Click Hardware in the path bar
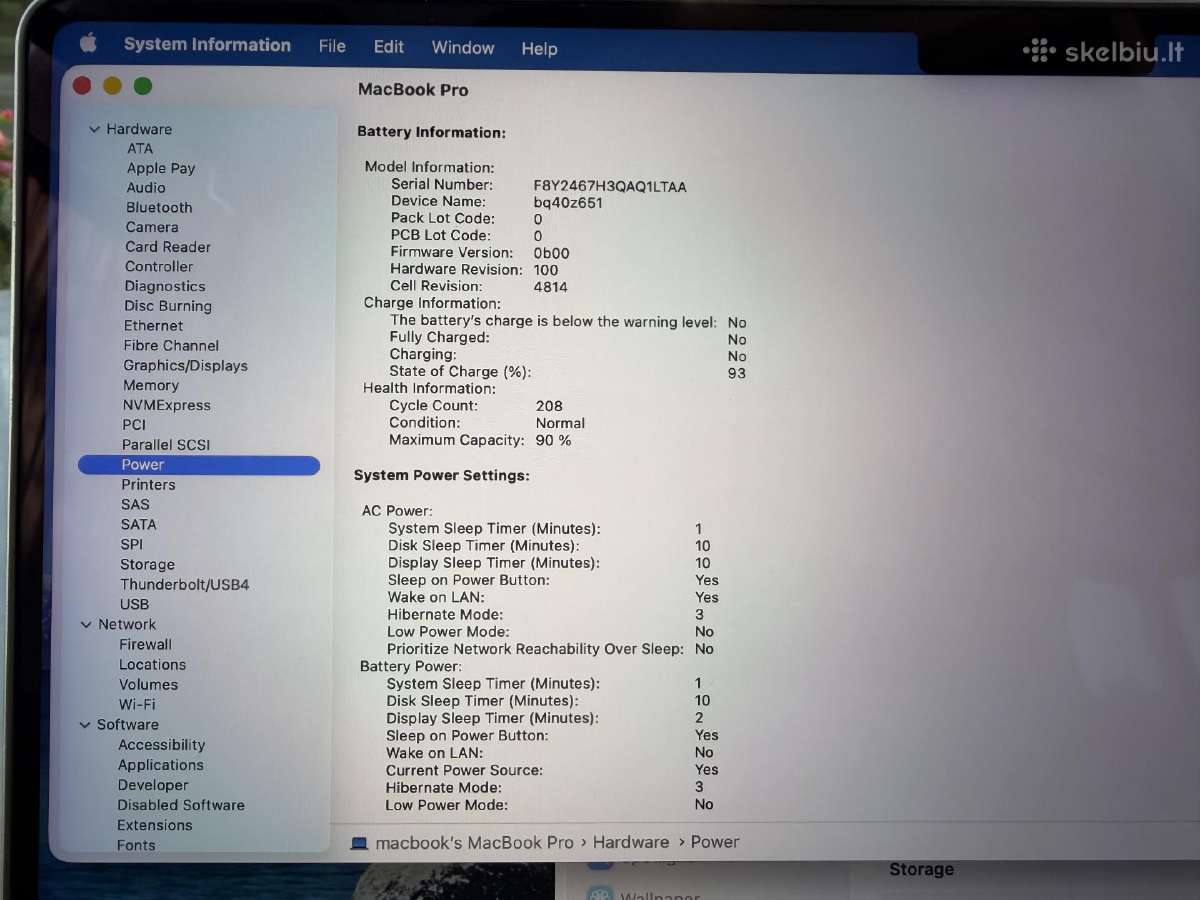This screenshot has width=1200, height=900. (x=631, y=843)
